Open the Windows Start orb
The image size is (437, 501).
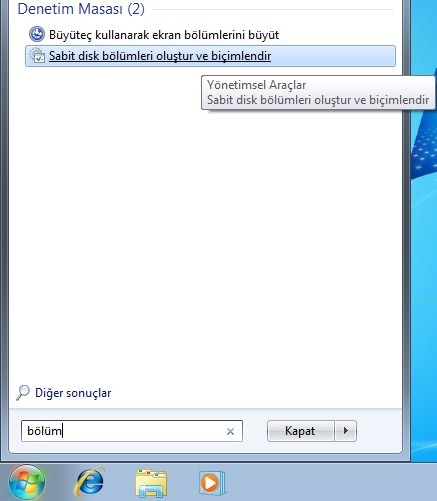(x=27, y=482)
